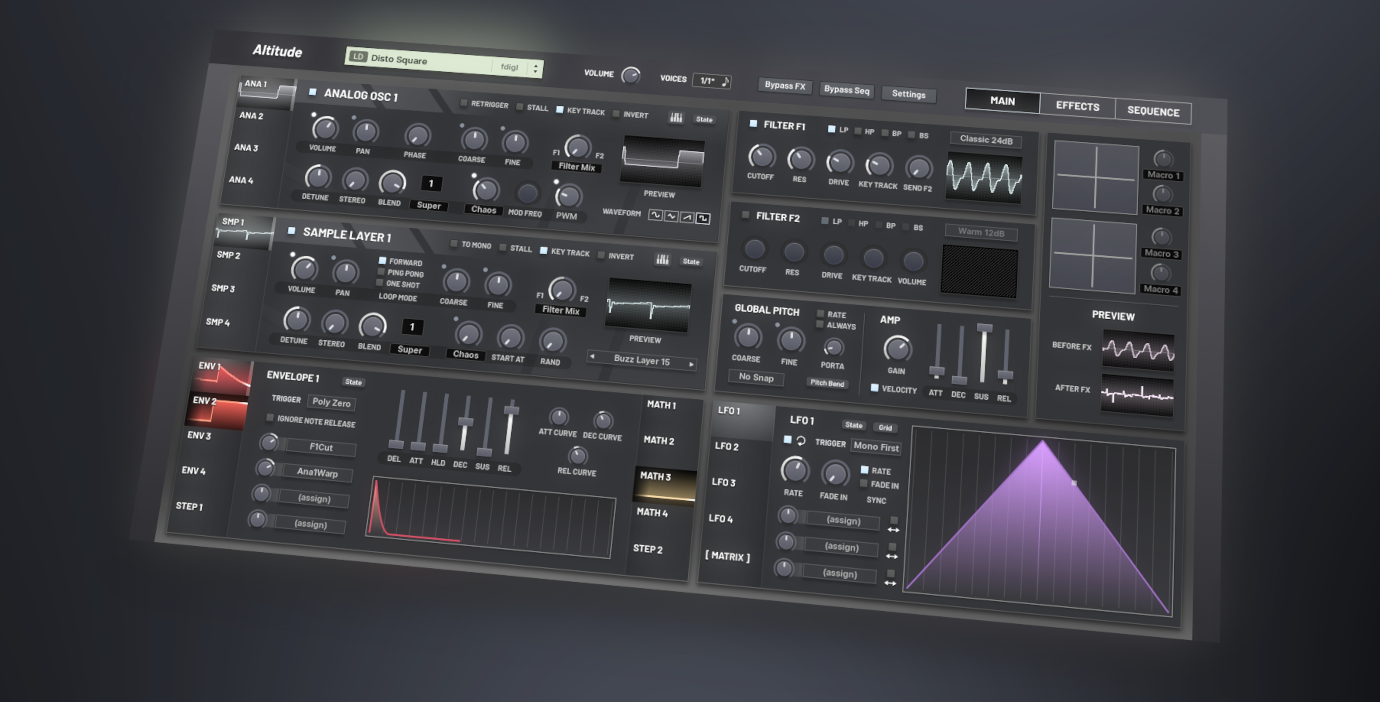Toggle the Velocity checkbox in Amp
1380x702 pixels.
tap(874, 388)
